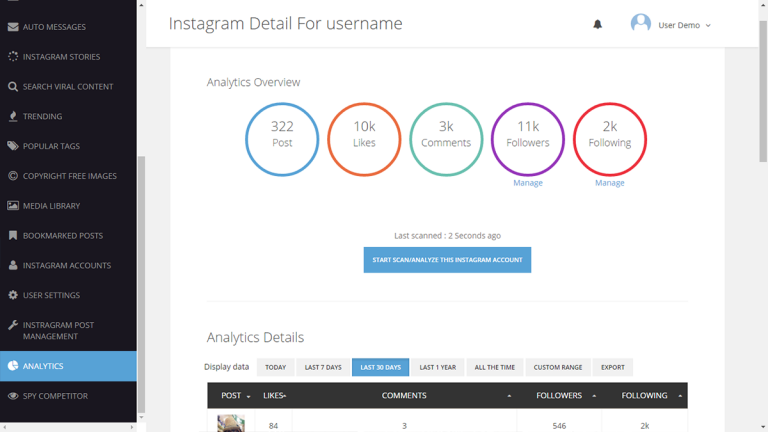Viewport: 768px width, 432px height.
Task: Select the Last 7 Days filter
Action: coord(323,367)
